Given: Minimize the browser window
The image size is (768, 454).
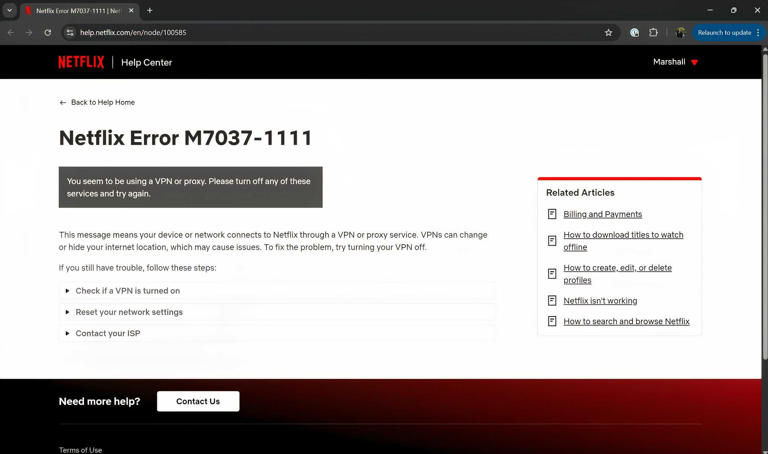Looking at the screenshot, I should [710, 10].
